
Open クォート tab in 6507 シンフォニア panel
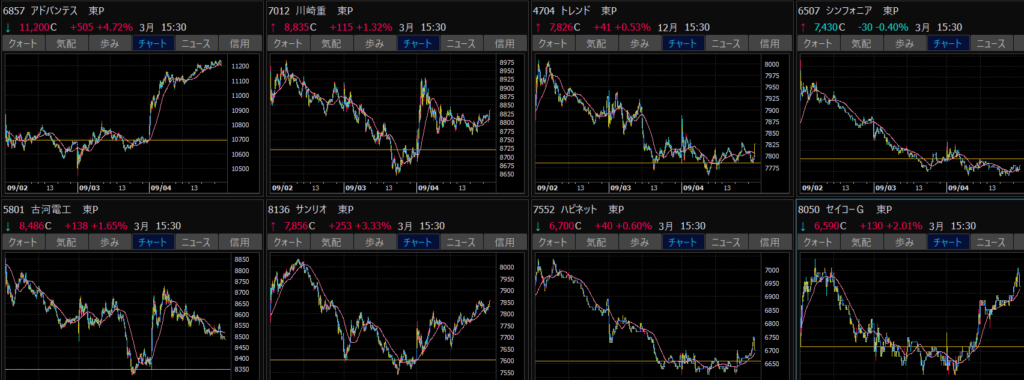coord(819,44)
